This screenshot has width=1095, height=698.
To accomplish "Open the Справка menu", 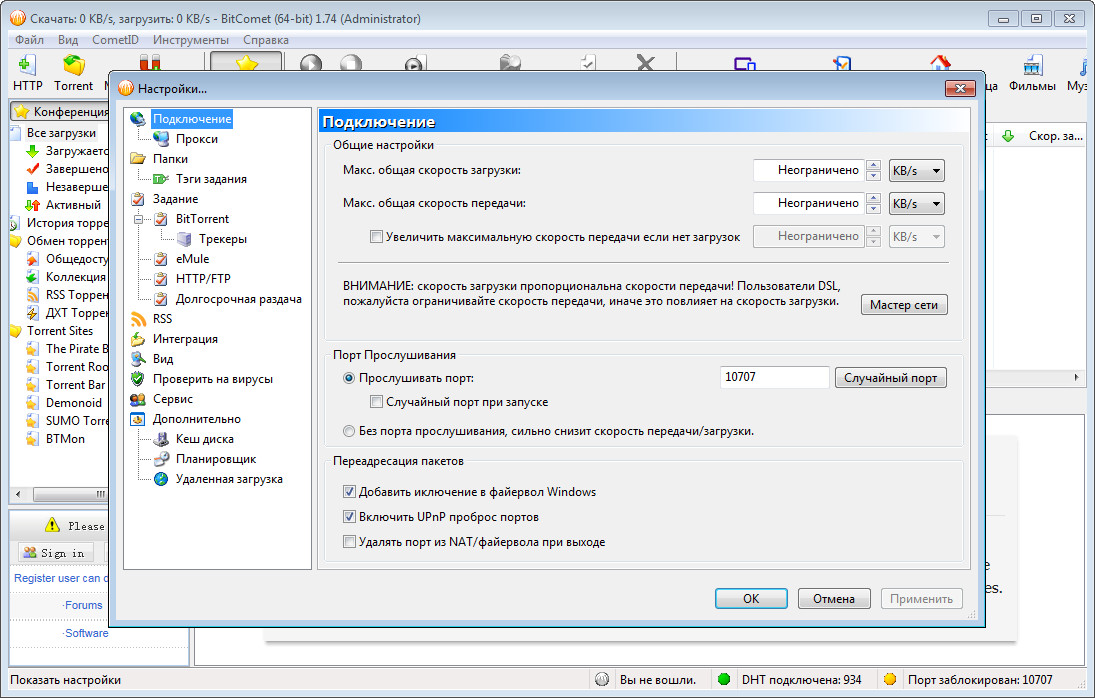I will 266,40.
